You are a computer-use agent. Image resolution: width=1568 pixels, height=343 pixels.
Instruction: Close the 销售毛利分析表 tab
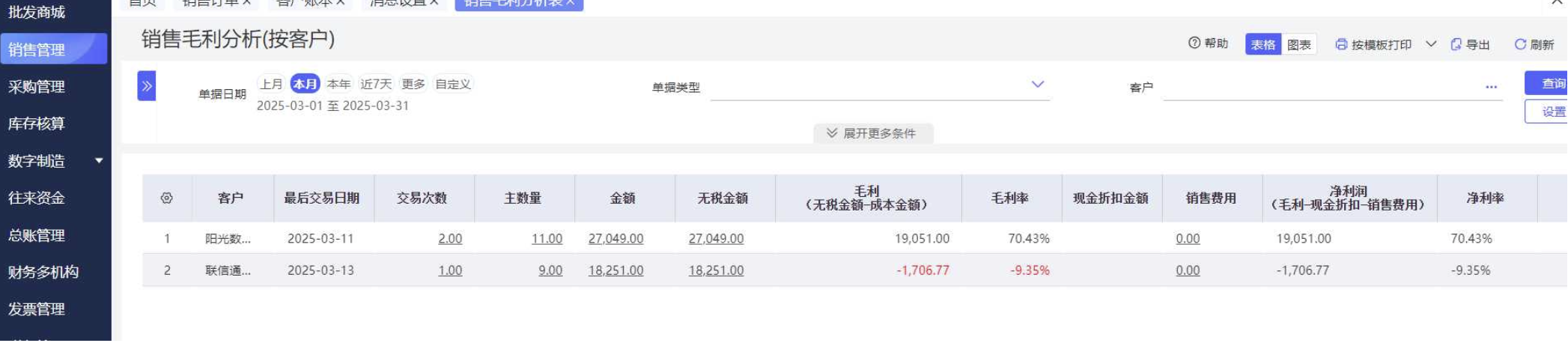pyautogui.click(x=571, y=3)
